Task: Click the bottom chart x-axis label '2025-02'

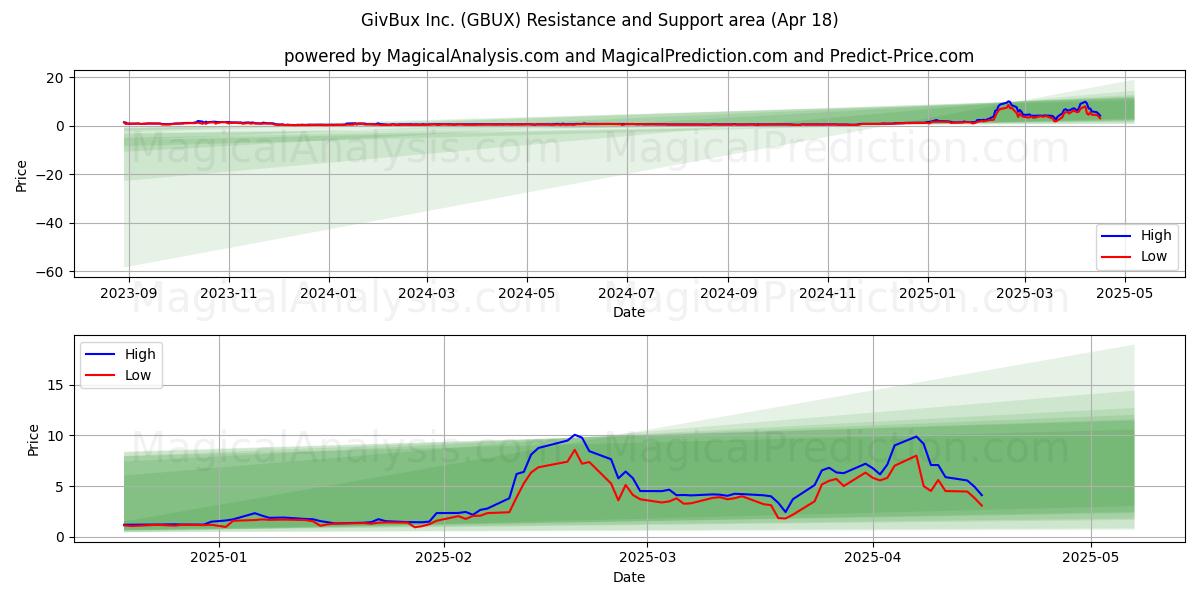Action: coord(443,557)
